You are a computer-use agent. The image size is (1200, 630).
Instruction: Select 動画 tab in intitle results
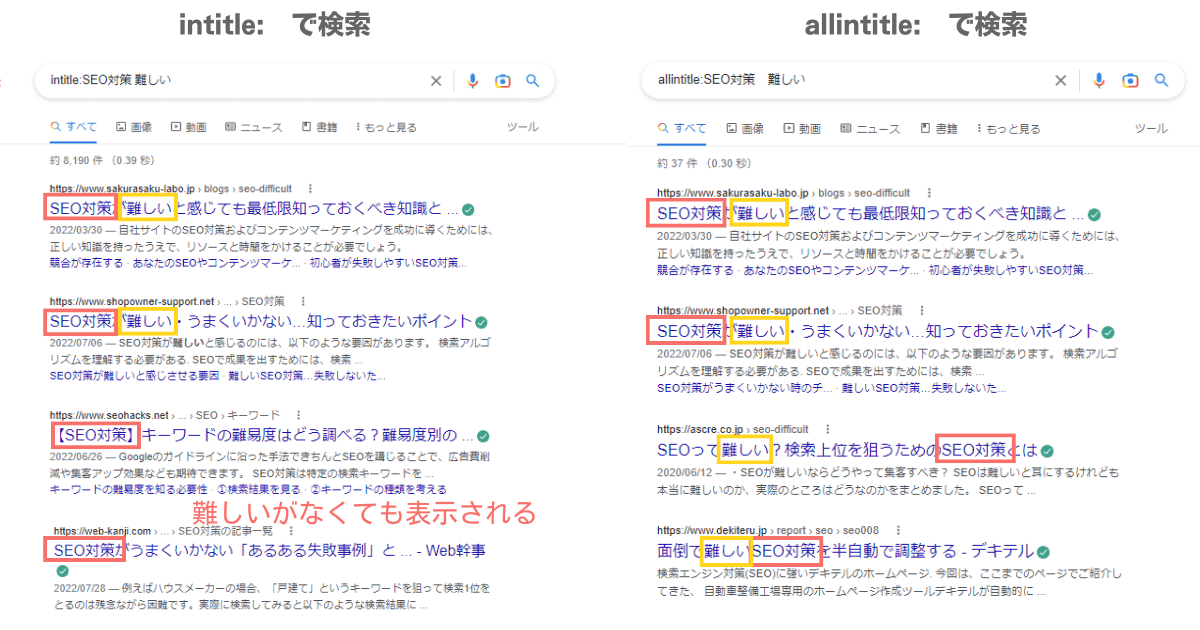[x=189, y=127]
